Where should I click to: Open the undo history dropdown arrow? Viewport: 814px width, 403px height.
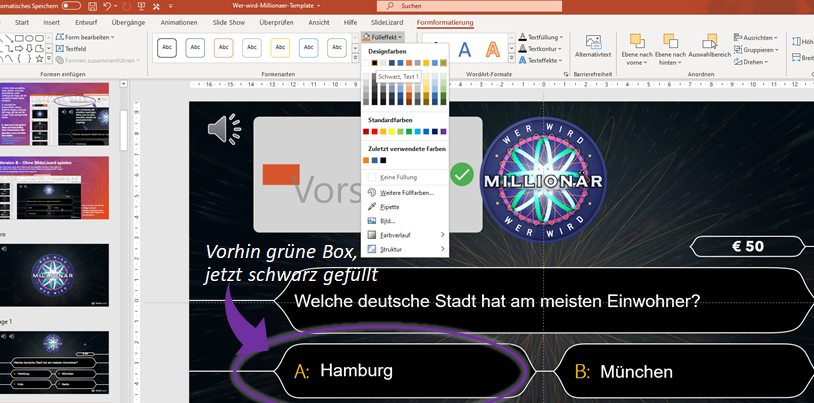tap(115, 6)
